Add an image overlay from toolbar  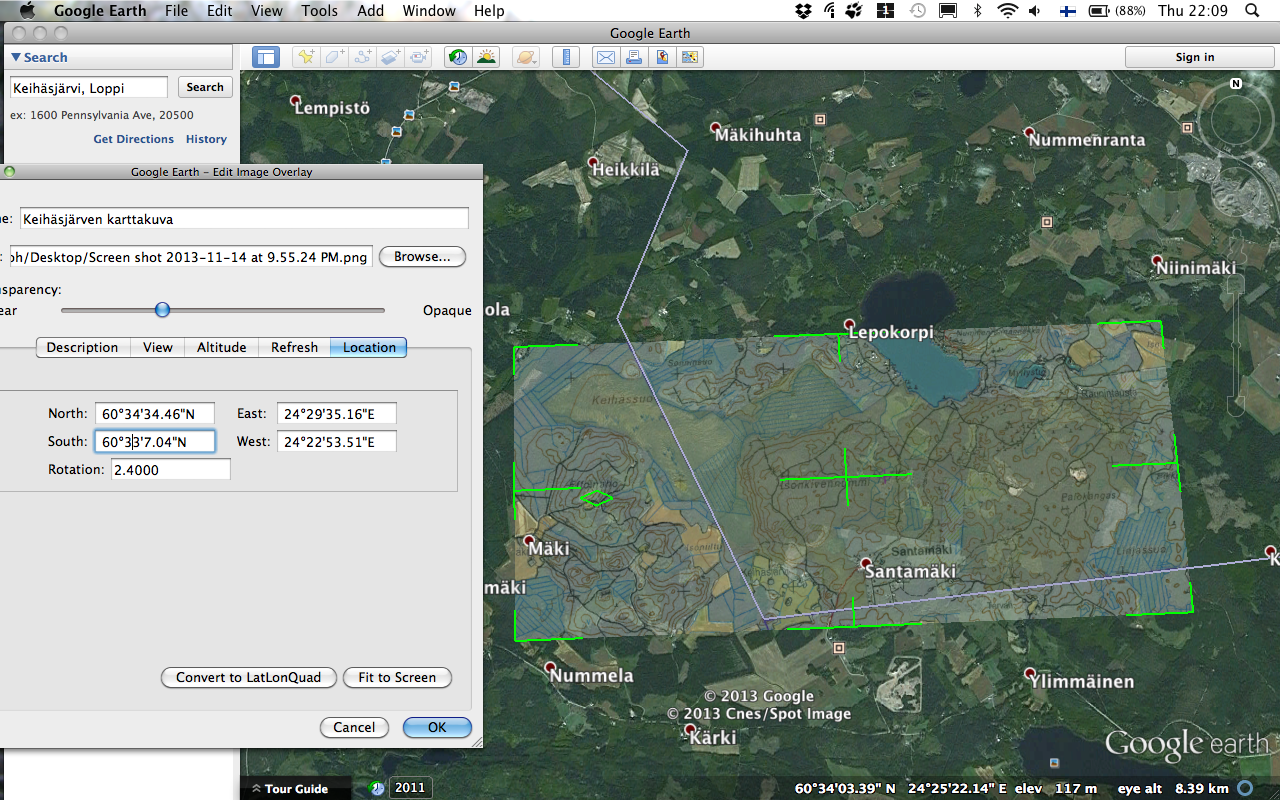pos(392,57)
